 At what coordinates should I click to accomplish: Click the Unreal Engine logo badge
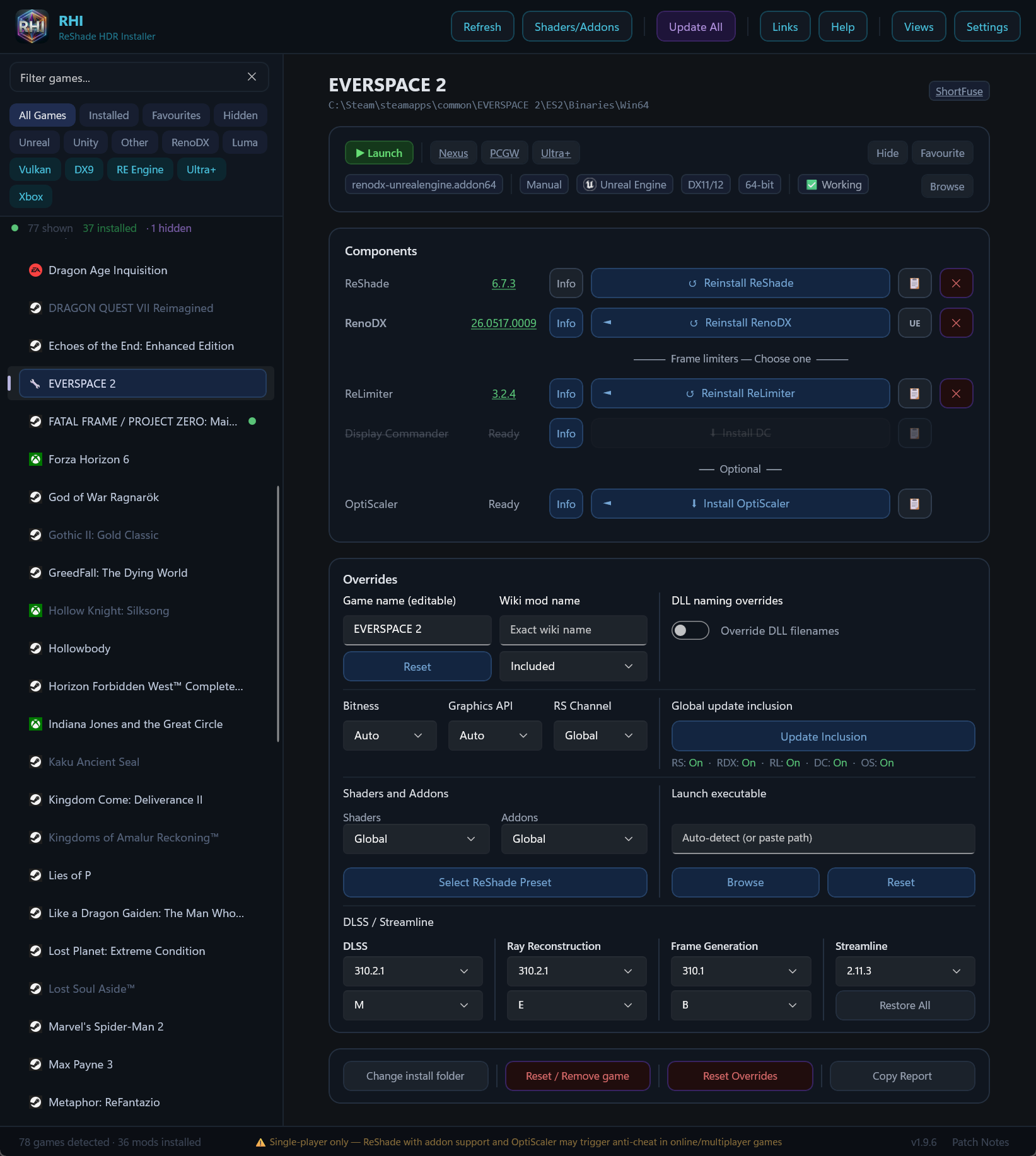[590, 184]
